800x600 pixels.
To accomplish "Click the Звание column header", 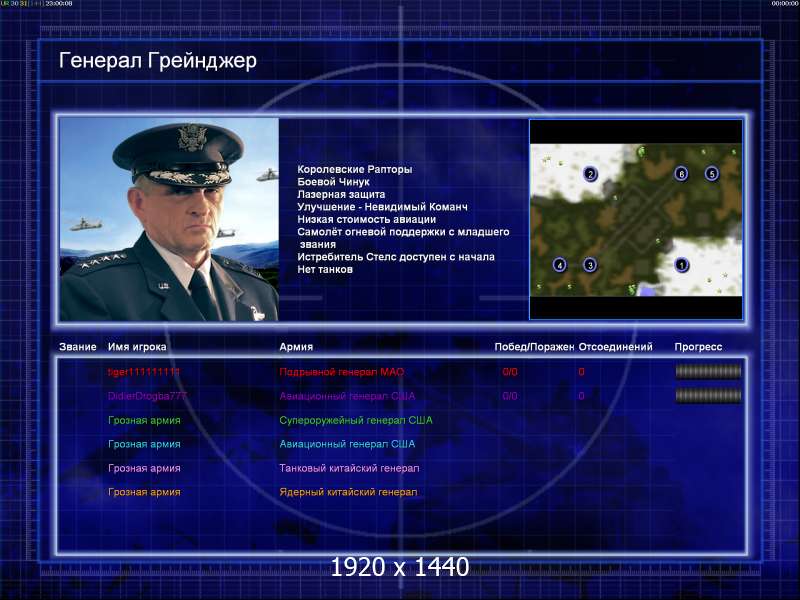I will [x=78, y=347].
